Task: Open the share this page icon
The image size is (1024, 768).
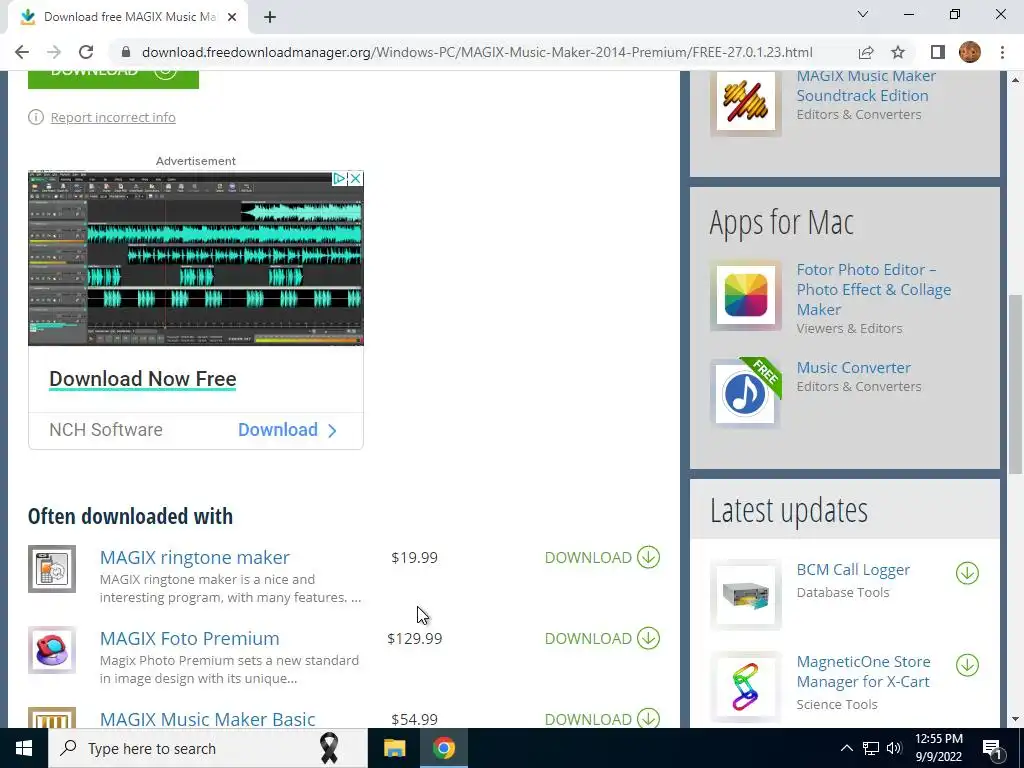Action: pos(866,52)
